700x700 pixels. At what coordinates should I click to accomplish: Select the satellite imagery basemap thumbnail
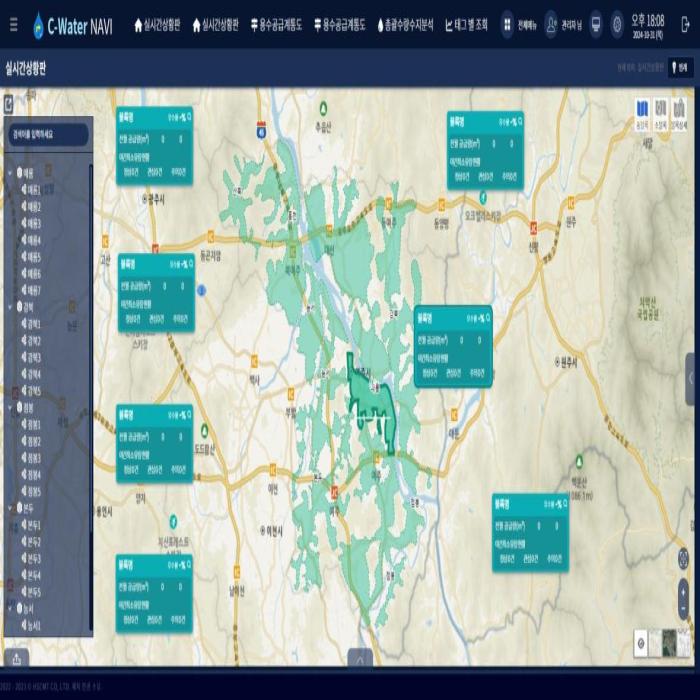coord(669,643)
